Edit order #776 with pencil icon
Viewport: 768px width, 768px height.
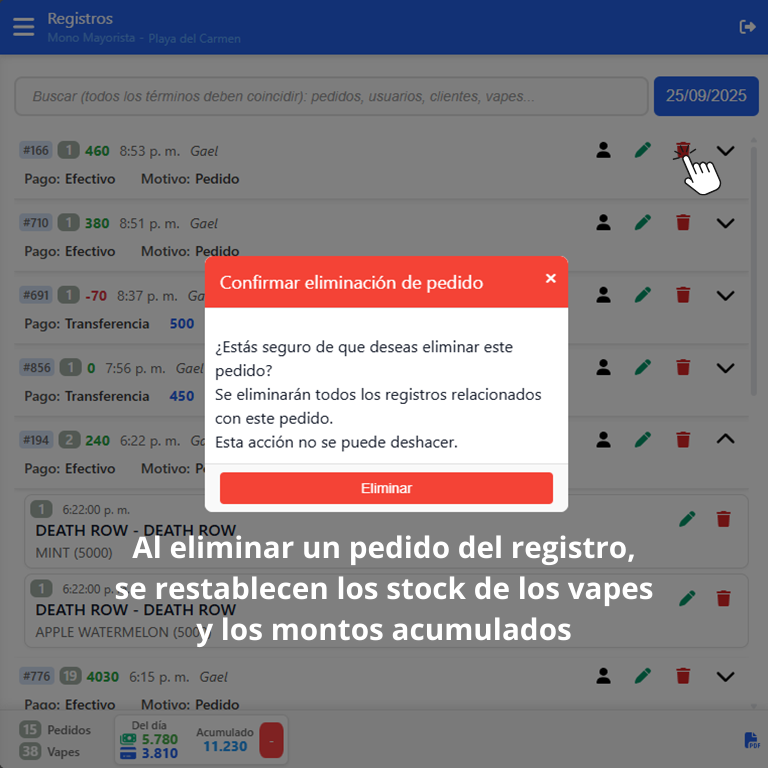tap(643, 676)
